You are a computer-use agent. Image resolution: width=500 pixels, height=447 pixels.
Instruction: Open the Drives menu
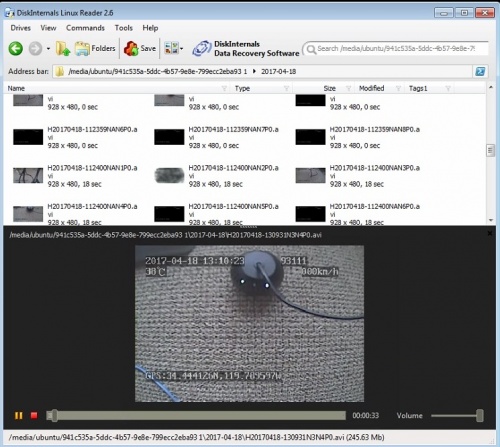21,28
